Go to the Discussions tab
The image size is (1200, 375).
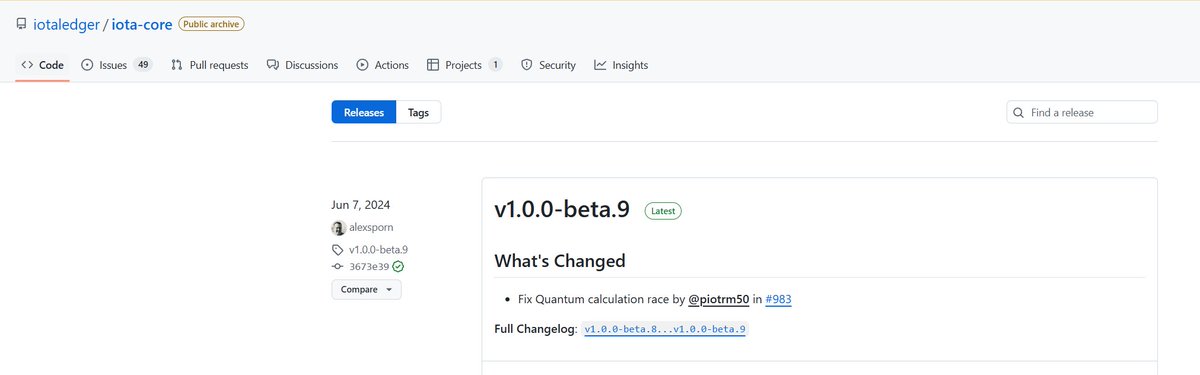click(x=302, y=65)
